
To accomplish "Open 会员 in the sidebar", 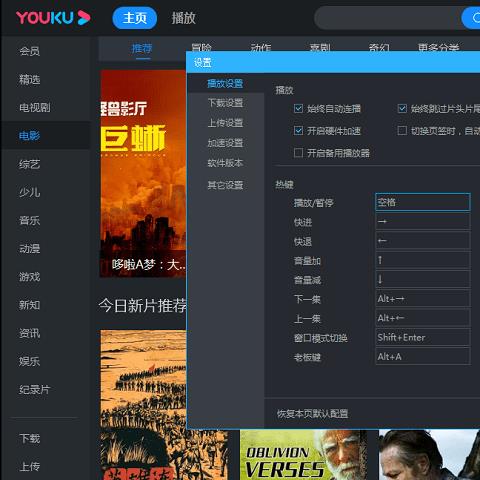I will point(30,51).
